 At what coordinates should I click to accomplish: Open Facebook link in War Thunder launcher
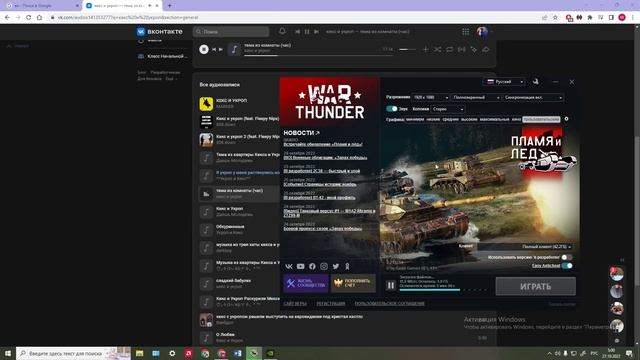pyautogui.click(x=312, y=267)
